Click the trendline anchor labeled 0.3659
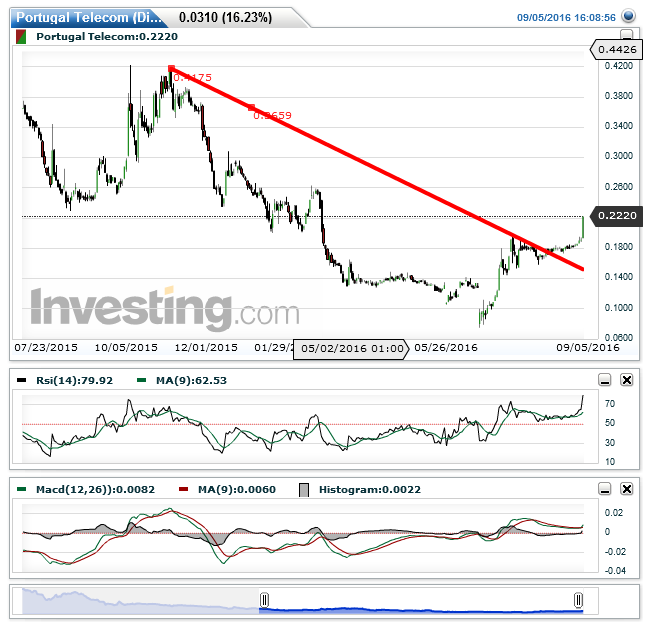650x627 pixels. pos(251,108)
